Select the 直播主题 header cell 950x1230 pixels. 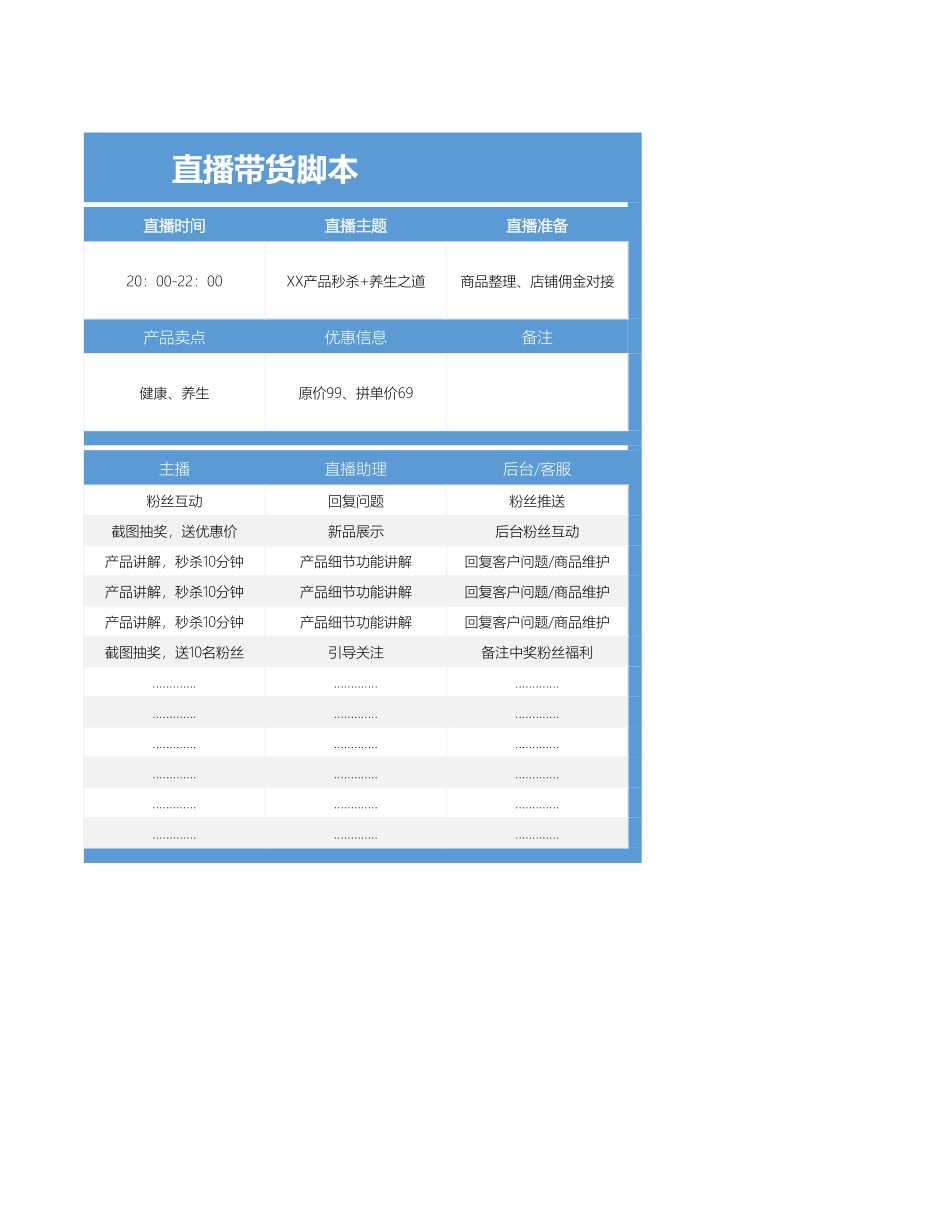coord(356,226)
